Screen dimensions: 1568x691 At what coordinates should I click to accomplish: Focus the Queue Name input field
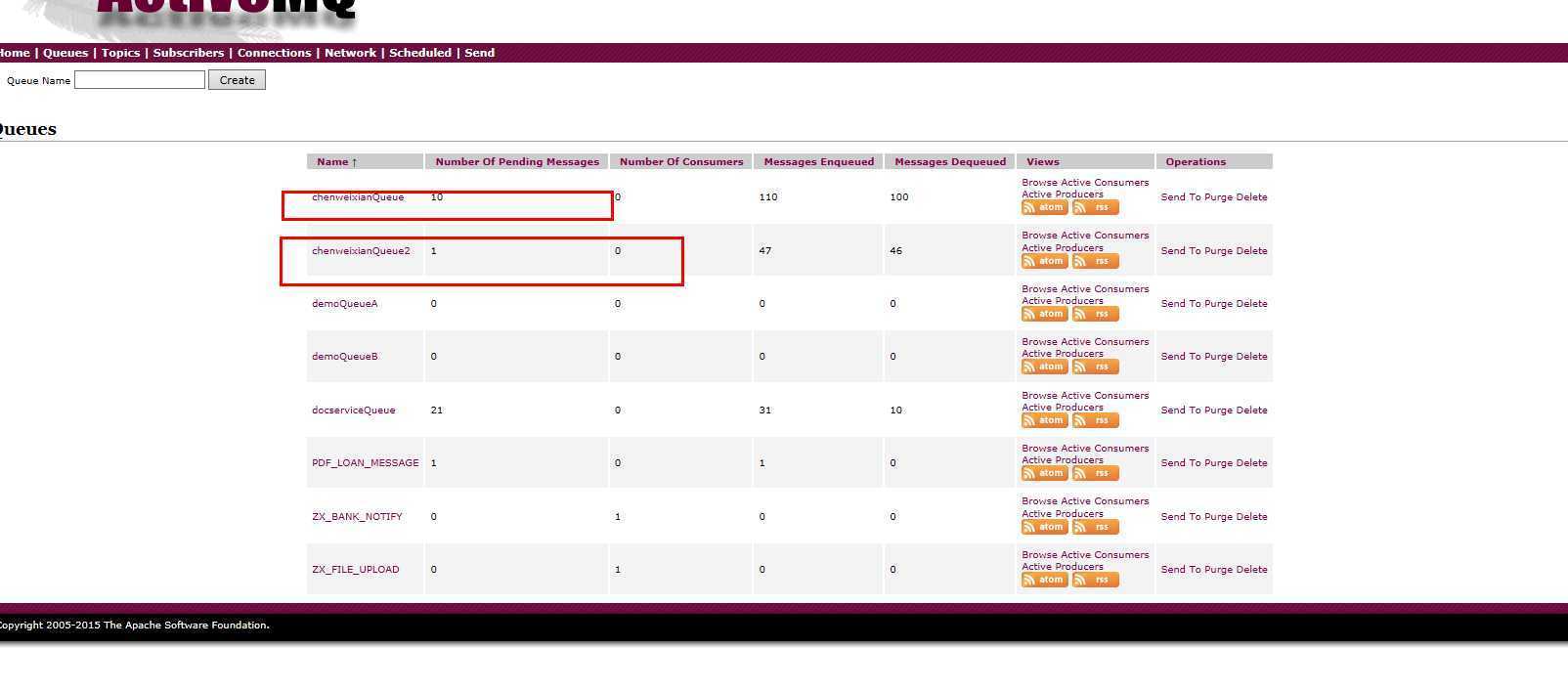coord(140,80)
